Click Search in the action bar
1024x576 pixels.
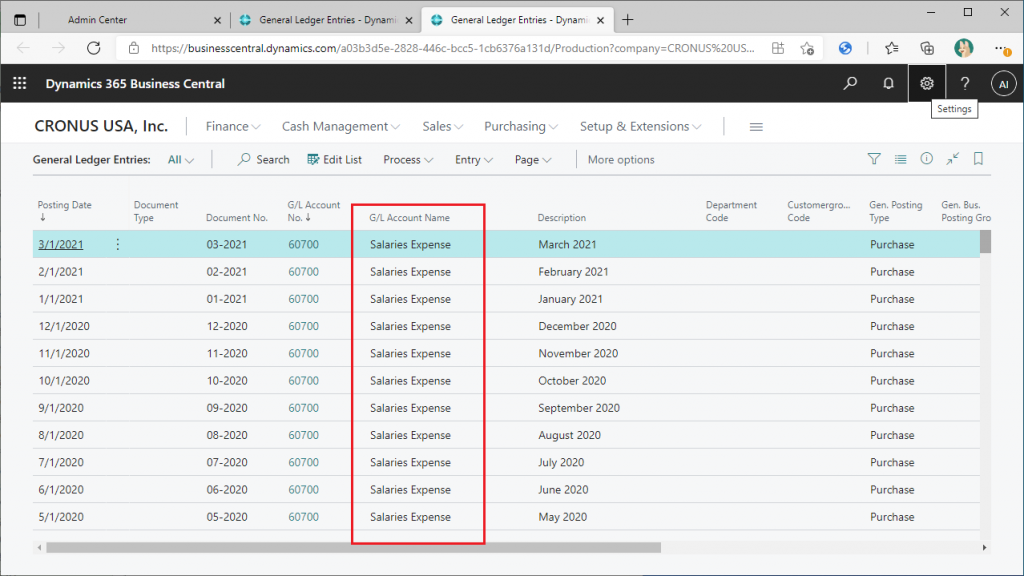[x=263, y=159]
